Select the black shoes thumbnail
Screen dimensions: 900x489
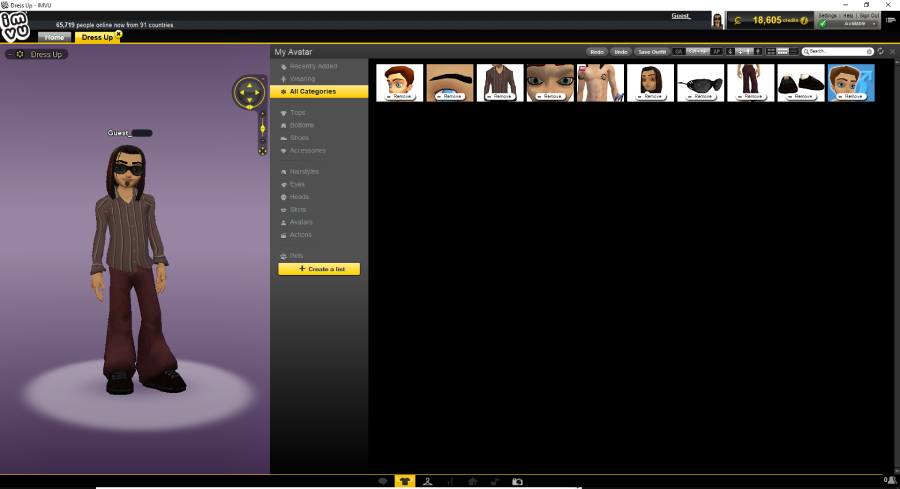pyautogui.click(x=801, y=83)
